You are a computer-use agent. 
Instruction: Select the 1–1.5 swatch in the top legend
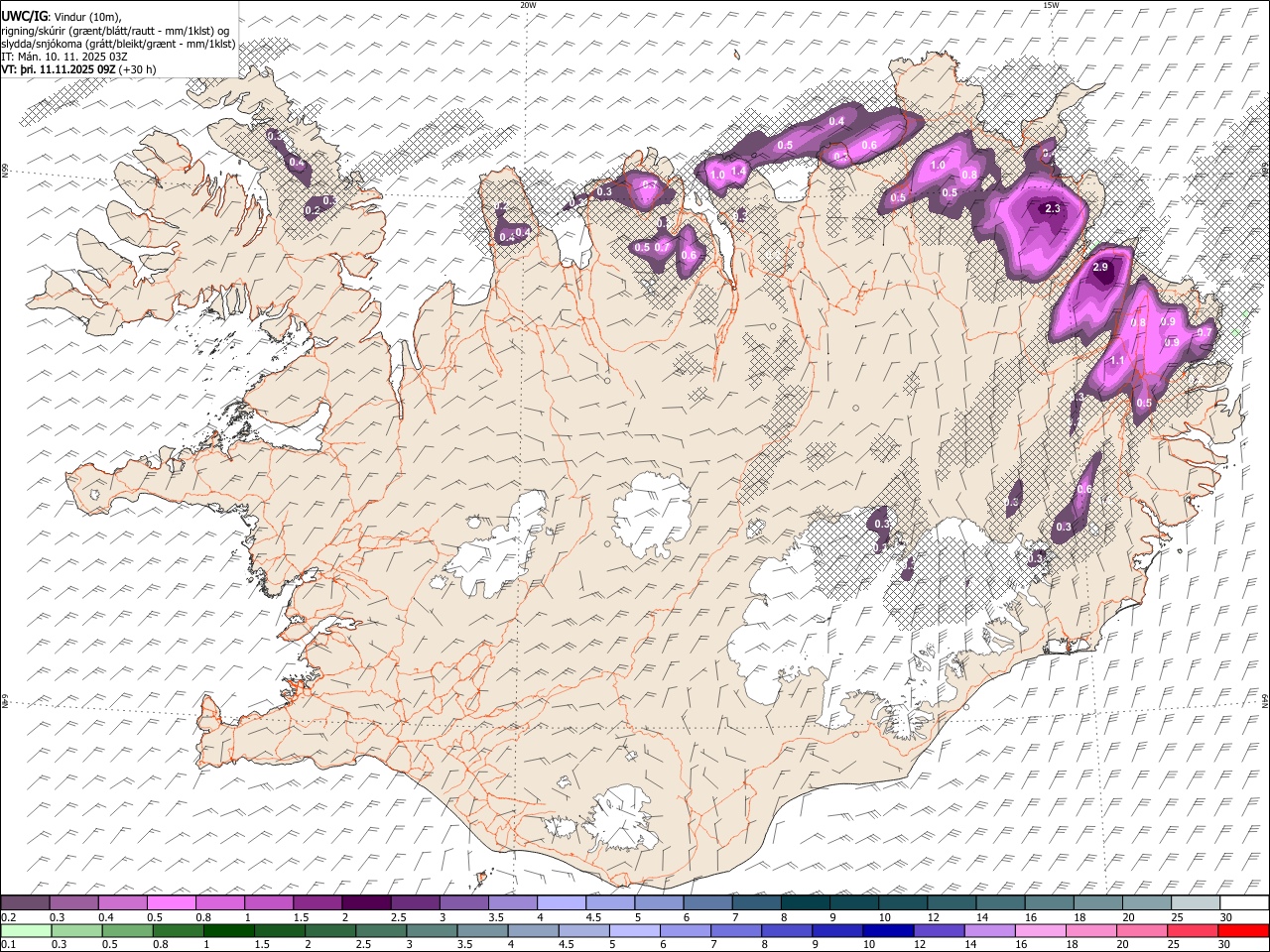click(268, 903)
